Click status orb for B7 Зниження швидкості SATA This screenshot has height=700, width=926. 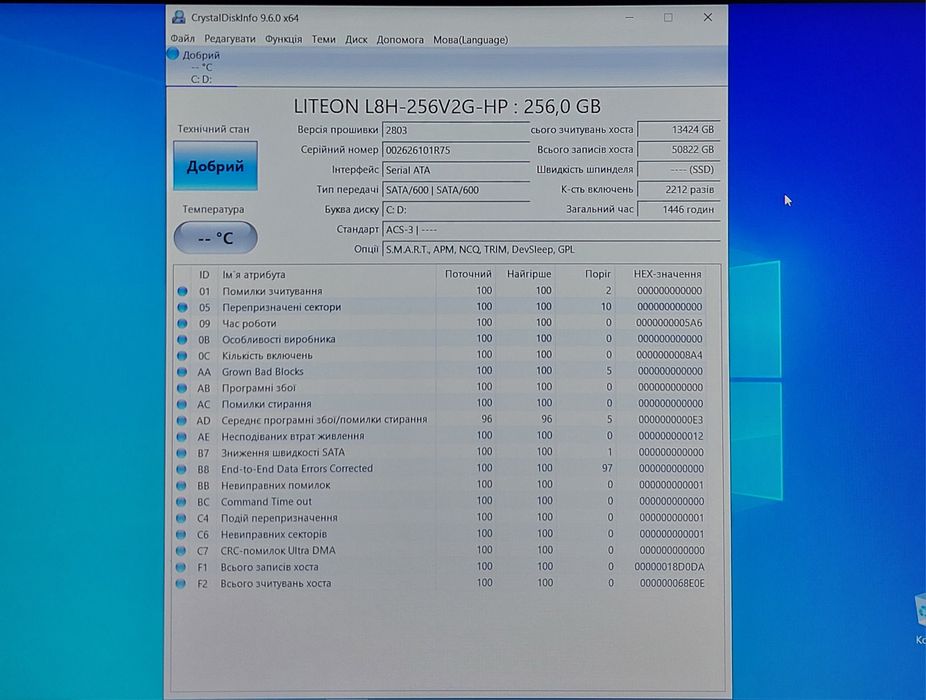click(x=182, y=453)
